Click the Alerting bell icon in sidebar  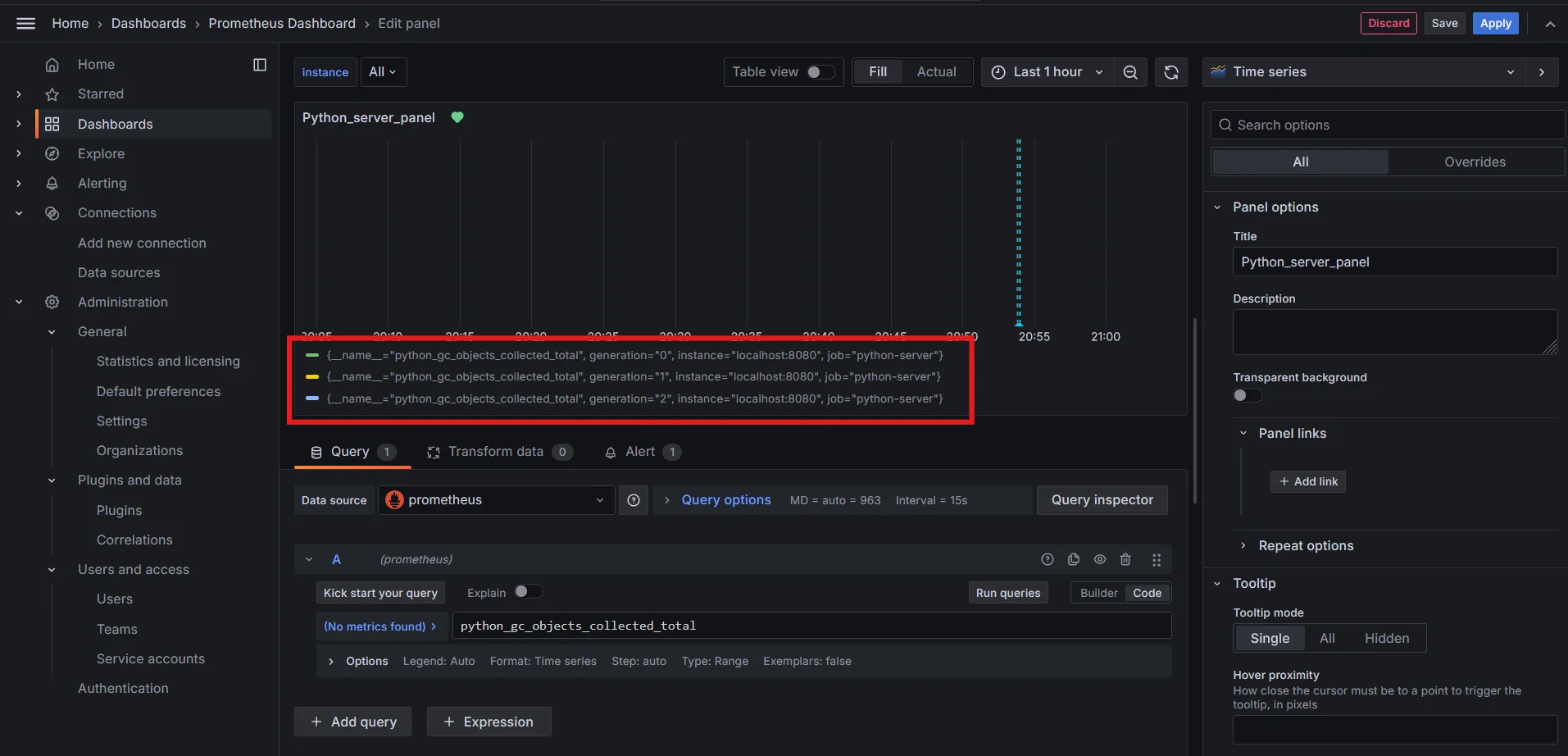52,183
